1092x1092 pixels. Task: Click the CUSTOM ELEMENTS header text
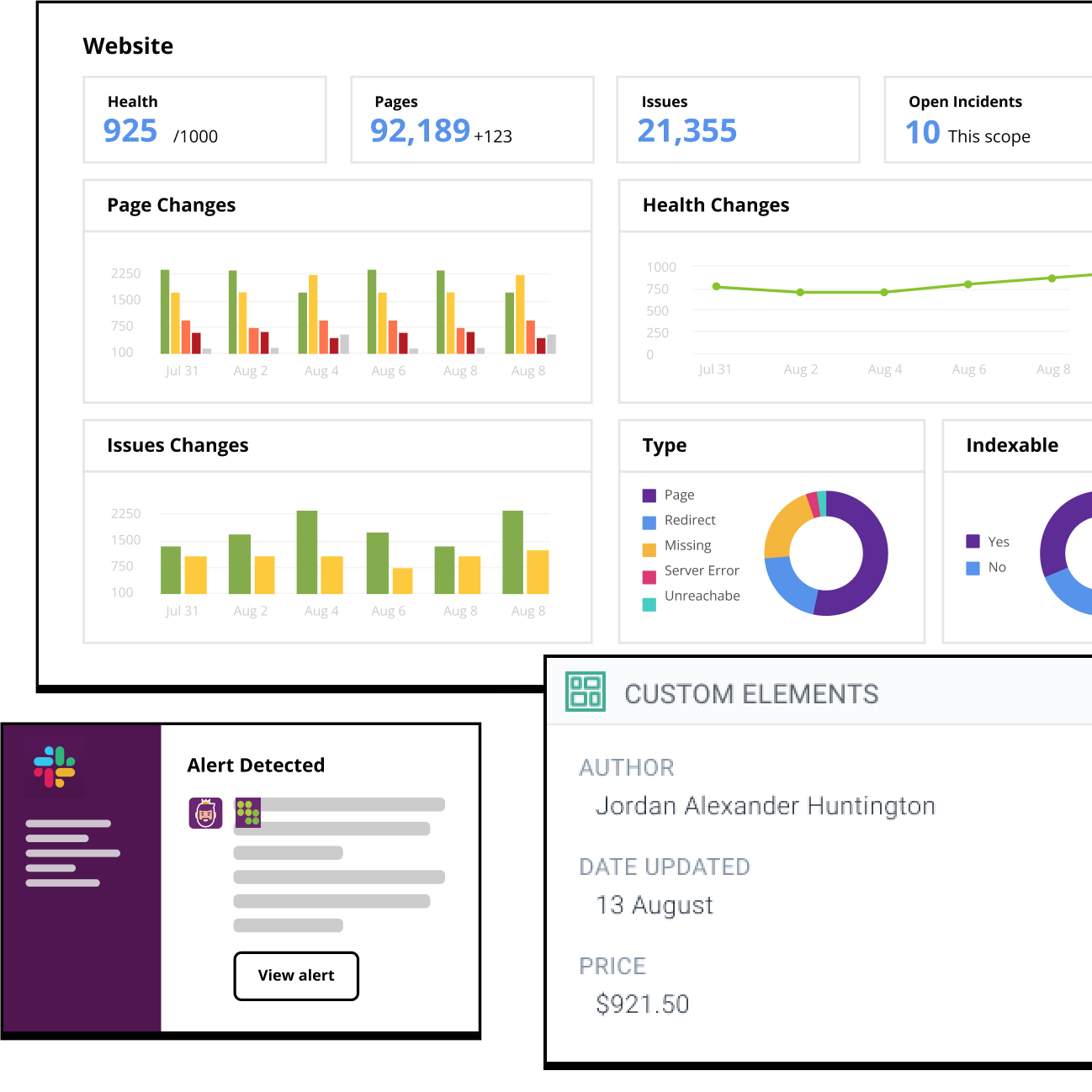pyautogui.click(x=751, y=694)
